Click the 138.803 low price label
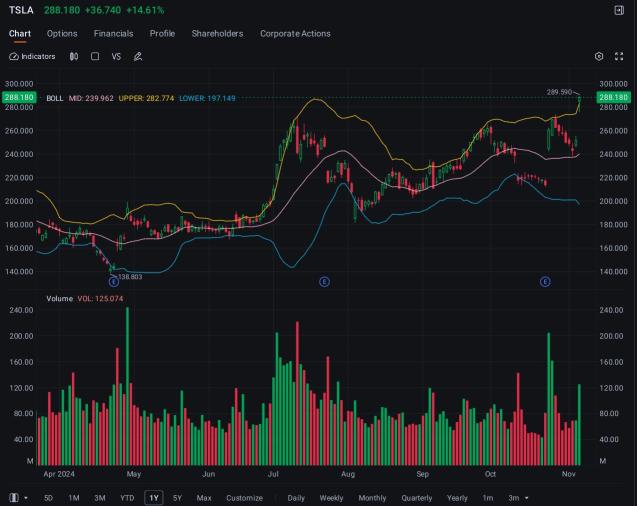Screen dimensions: 637x506 [x=130, y=277]
